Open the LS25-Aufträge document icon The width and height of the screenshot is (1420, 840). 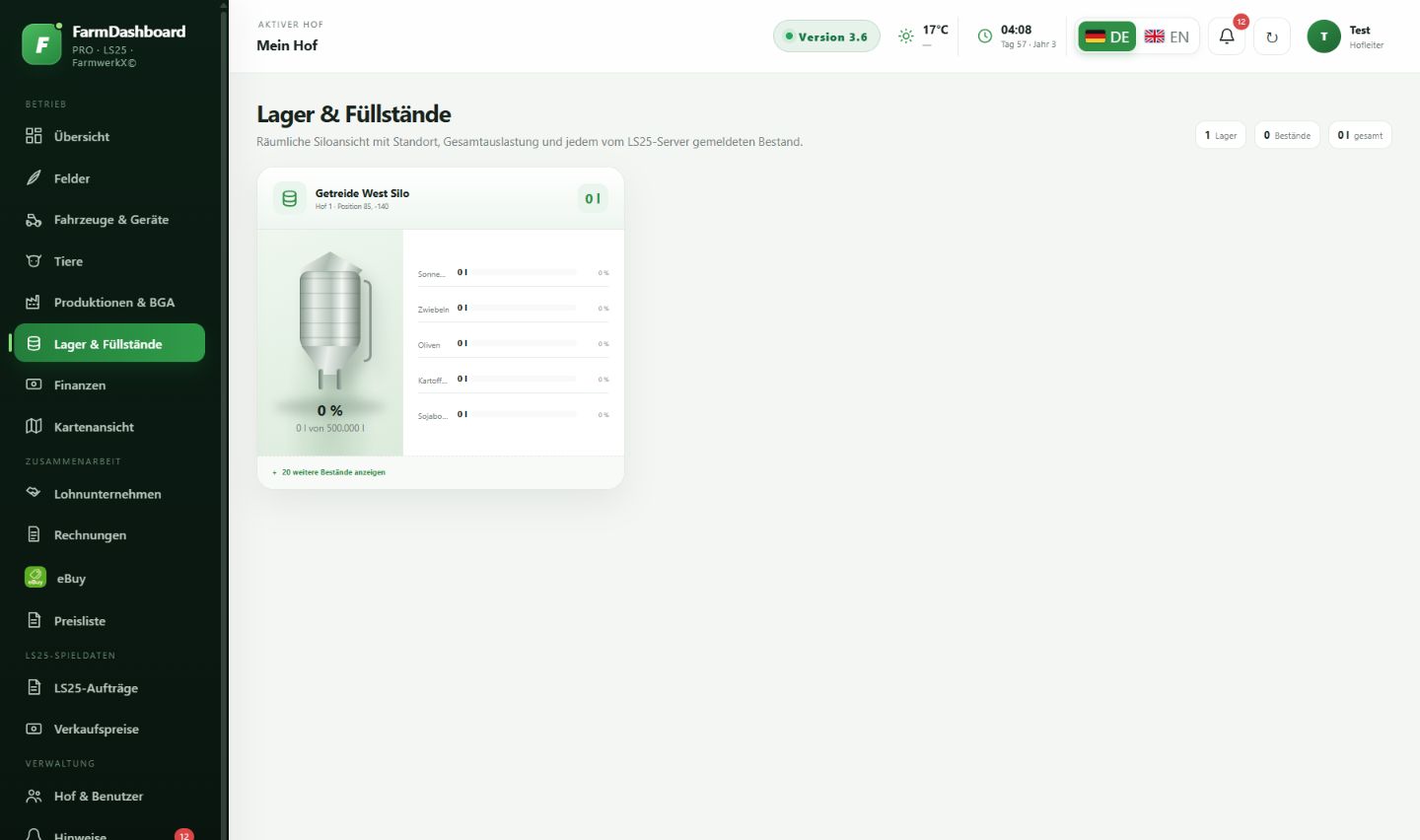pos(34,687)
